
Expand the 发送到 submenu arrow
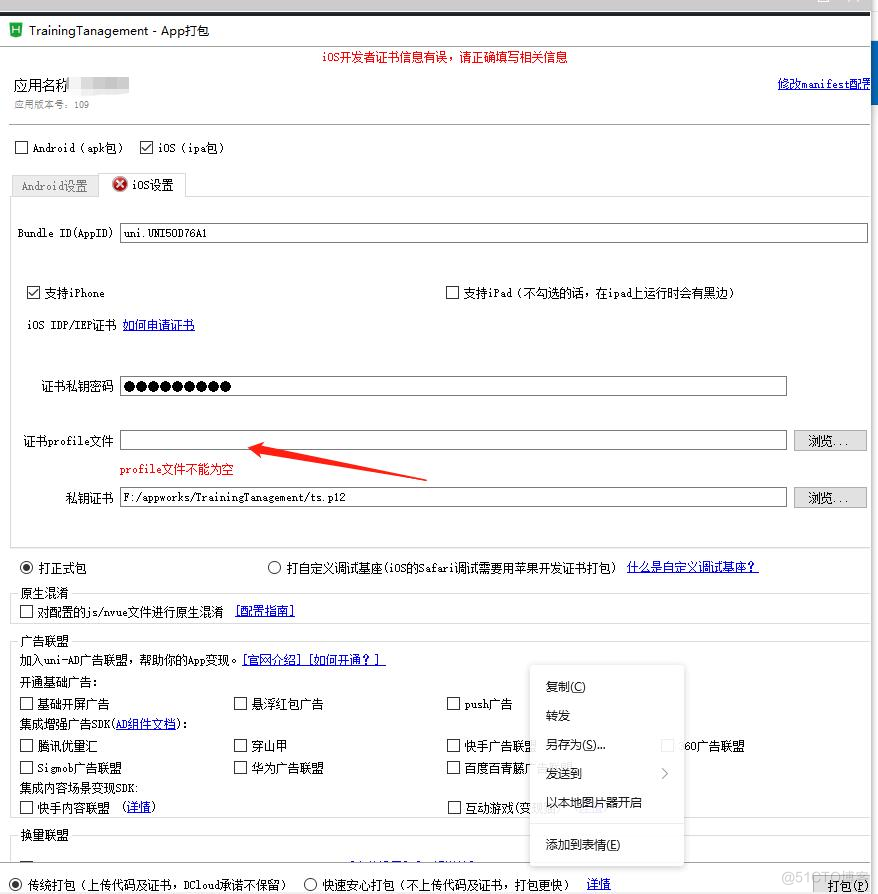665,773
